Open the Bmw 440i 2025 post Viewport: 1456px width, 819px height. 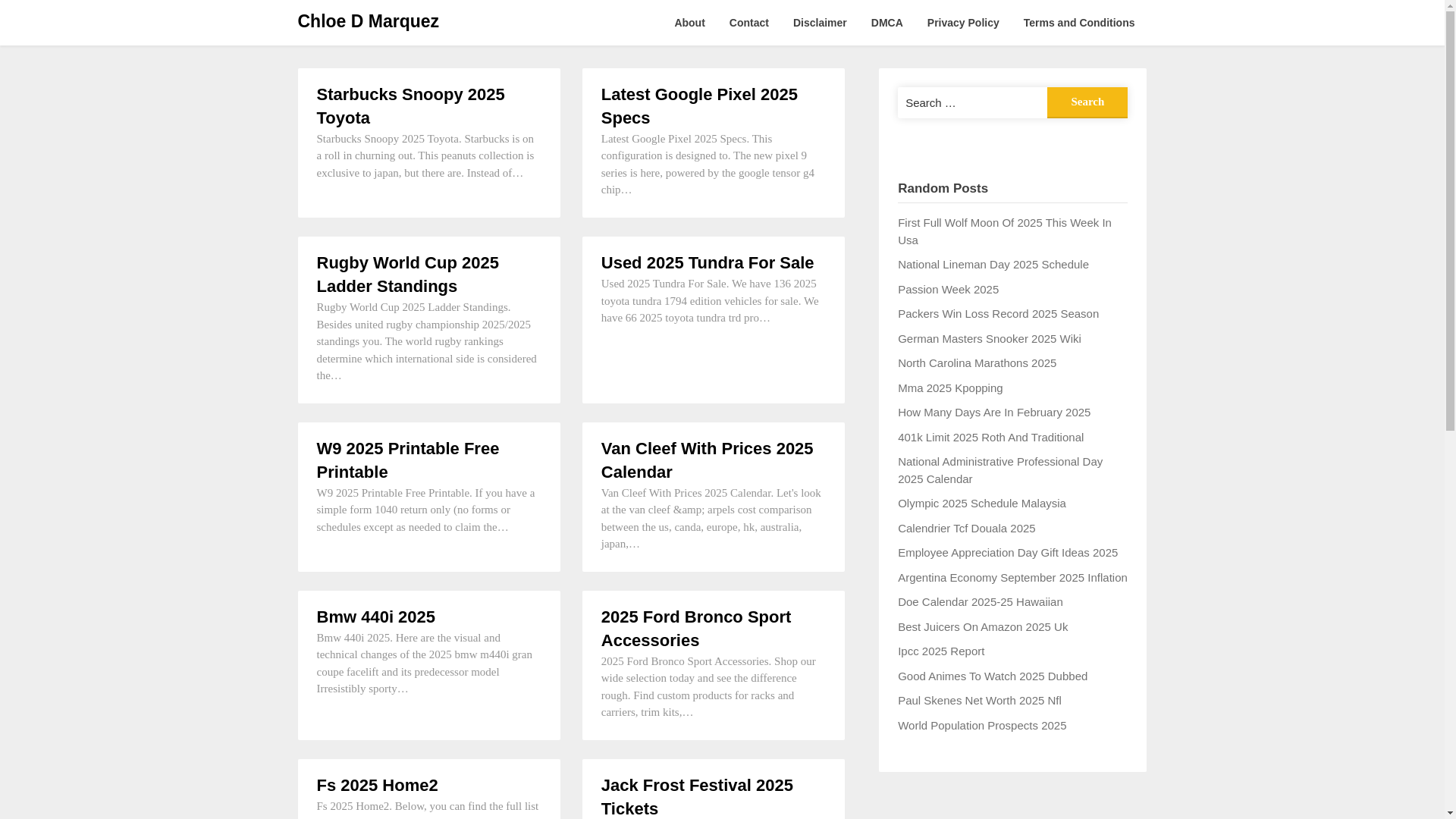(x=376, y=617)
